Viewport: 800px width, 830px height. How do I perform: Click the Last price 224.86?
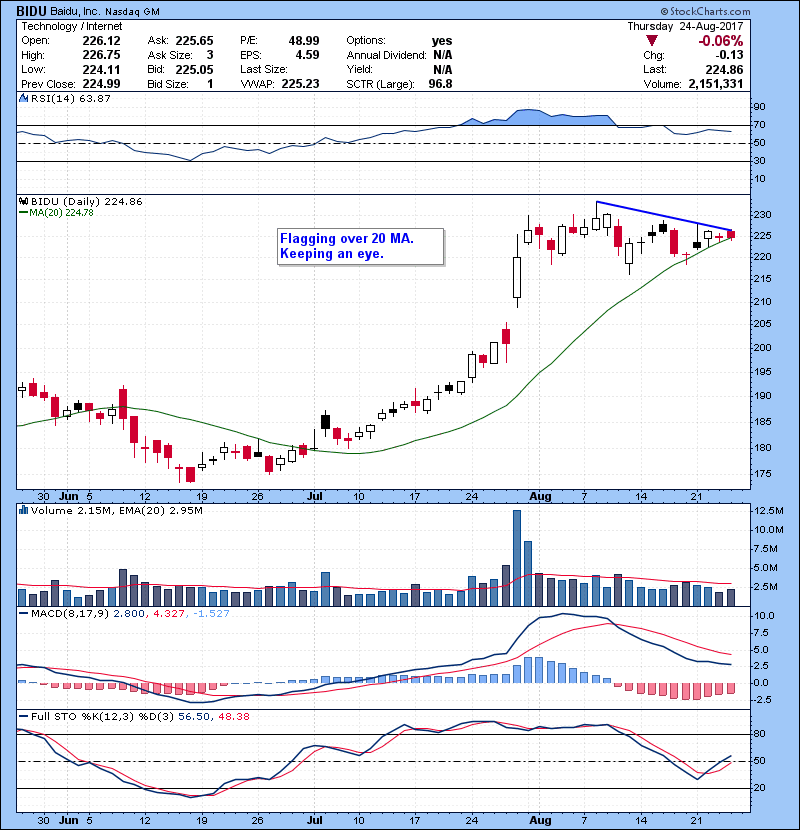pyautogui.click(x=724, y=69)
